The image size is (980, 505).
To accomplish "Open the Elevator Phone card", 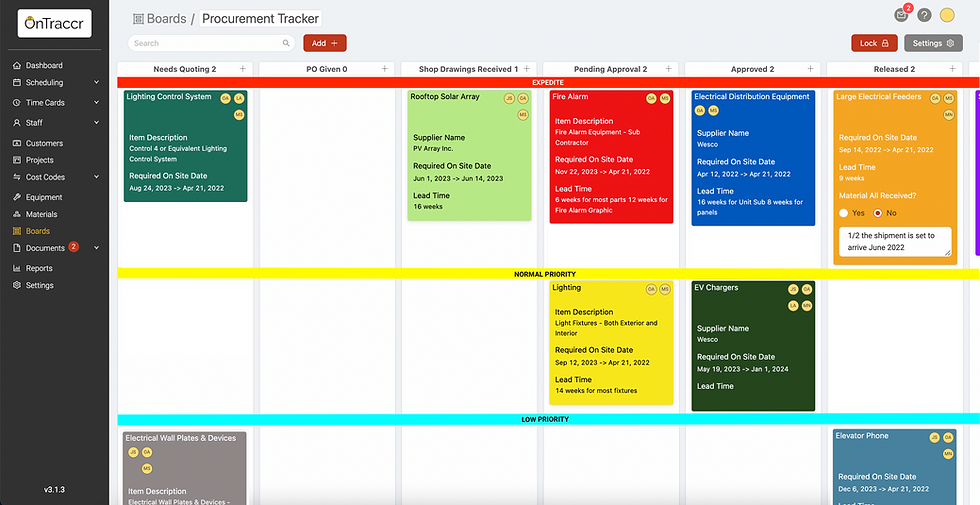I will tap(895, 467).
